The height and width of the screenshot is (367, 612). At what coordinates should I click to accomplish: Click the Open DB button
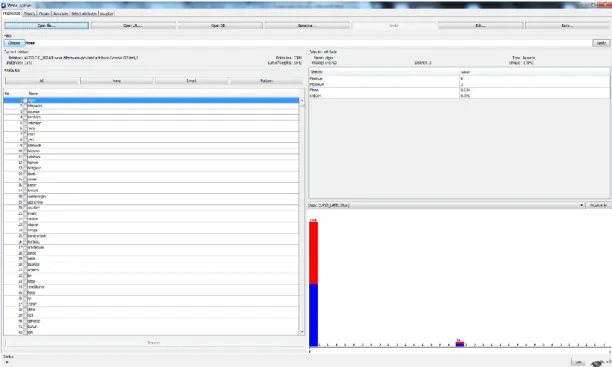click(220, 25)
